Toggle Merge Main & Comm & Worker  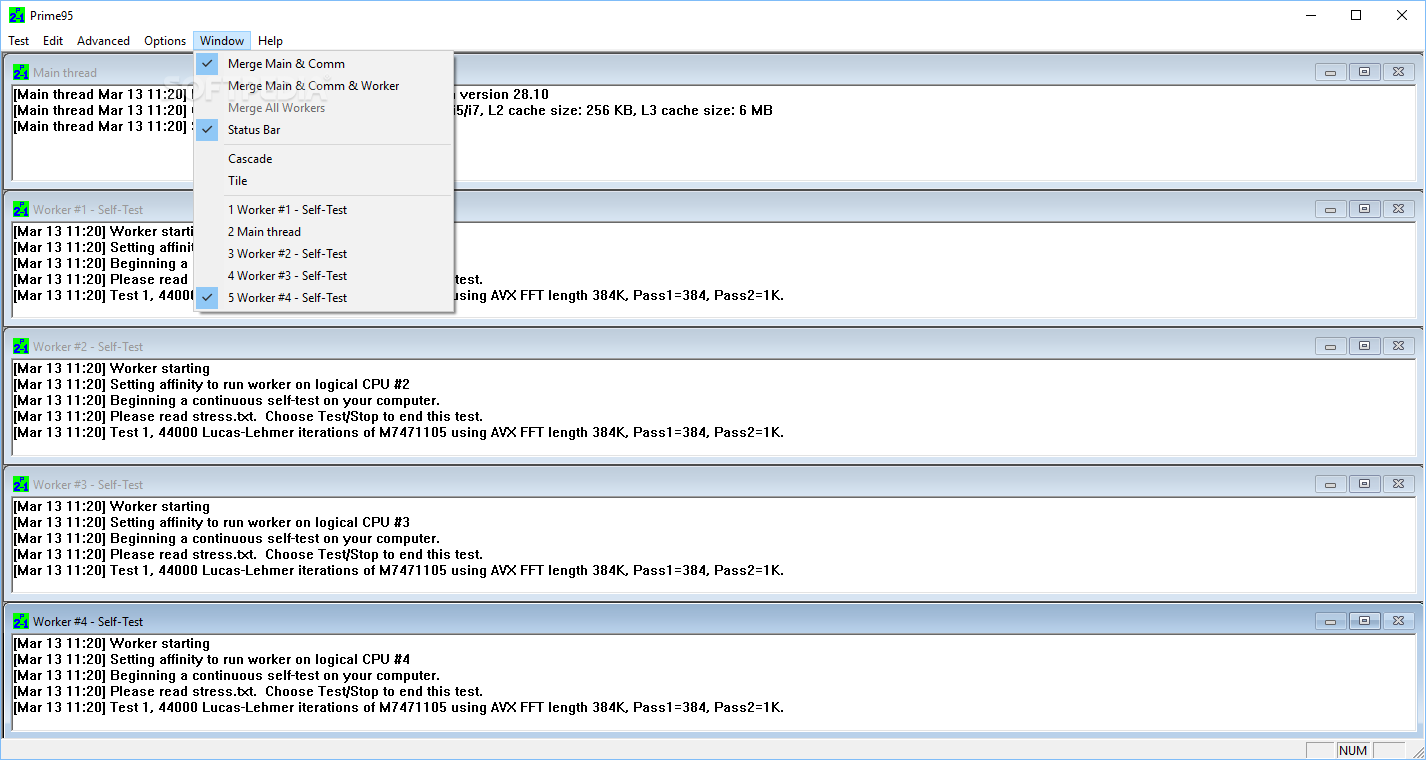pos(324,85)
